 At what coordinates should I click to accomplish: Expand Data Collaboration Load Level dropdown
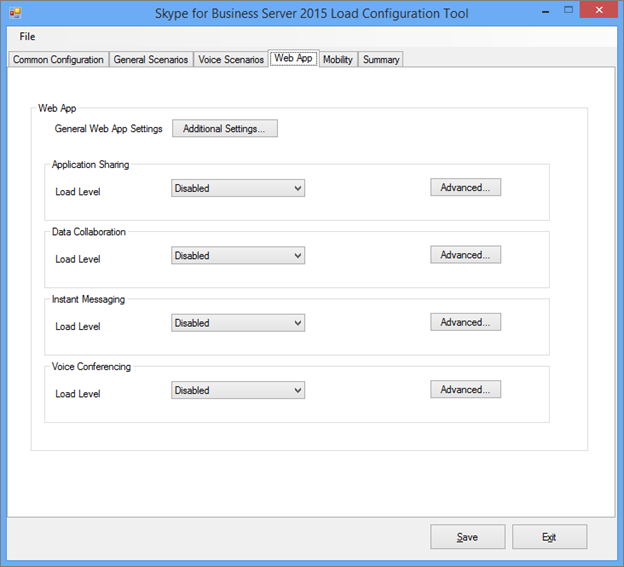238,255
